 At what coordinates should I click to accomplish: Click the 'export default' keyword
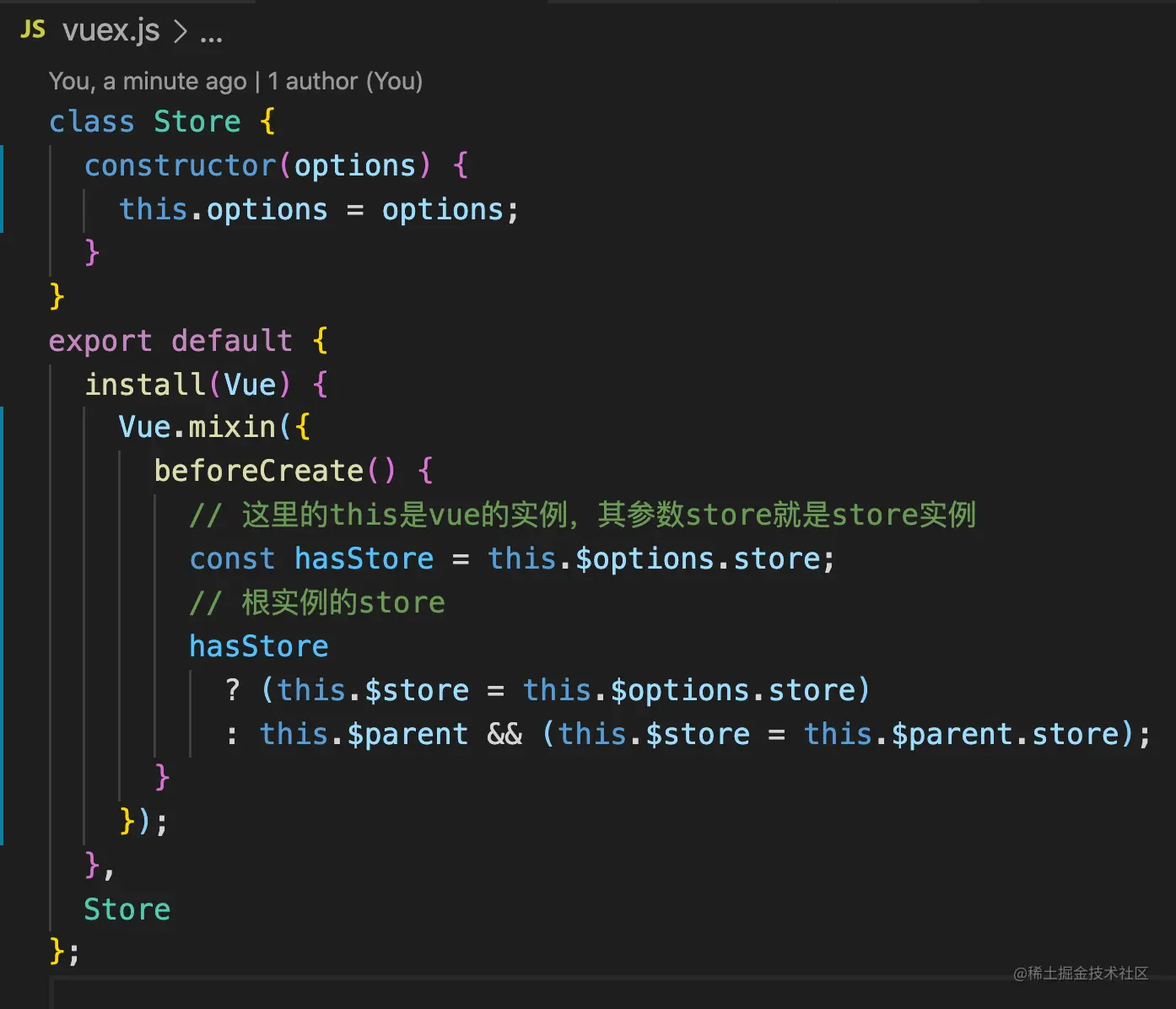170,340
